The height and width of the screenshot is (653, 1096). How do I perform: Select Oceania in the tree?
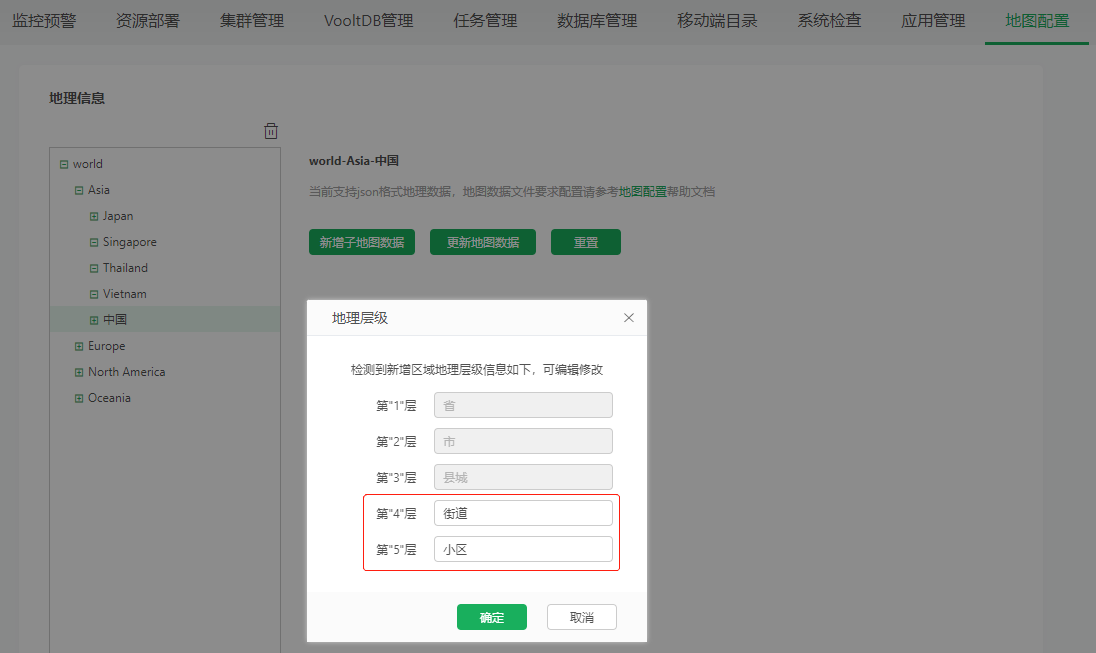coord(109,398)
